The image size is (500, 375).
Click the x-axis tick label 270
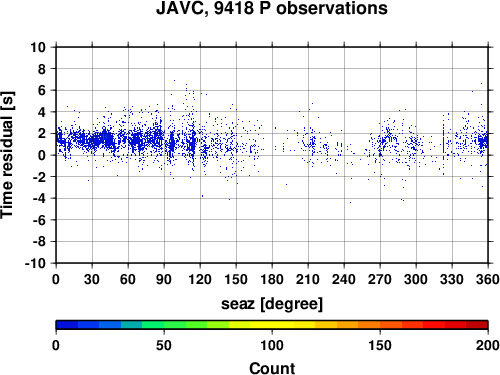(380, 279)
